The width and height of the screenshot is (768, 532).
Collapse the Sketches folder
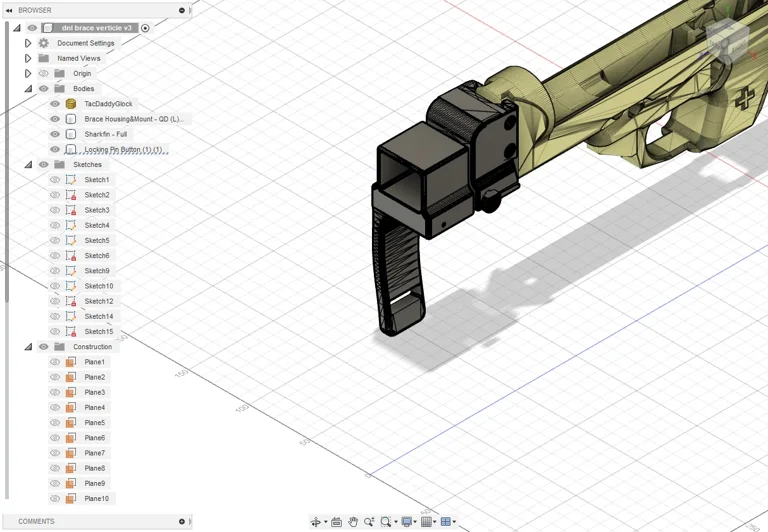[28, 165]
